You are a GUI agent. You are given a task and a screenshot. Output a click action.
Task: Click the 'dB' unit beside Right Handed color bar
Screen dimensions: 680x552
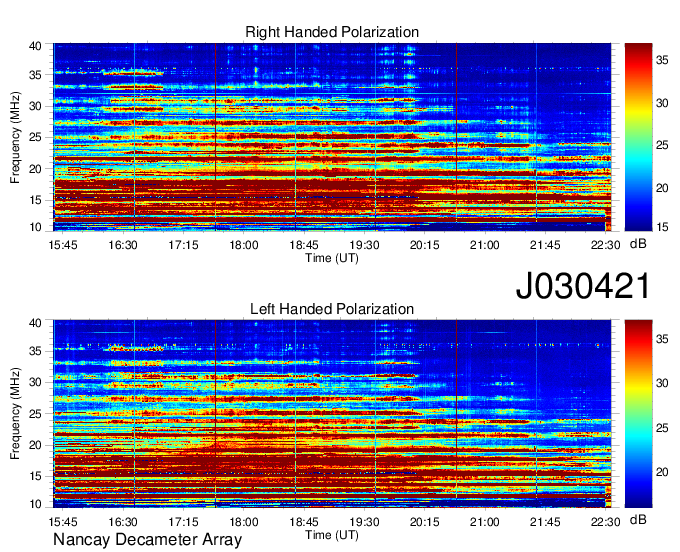coord(638,244)
